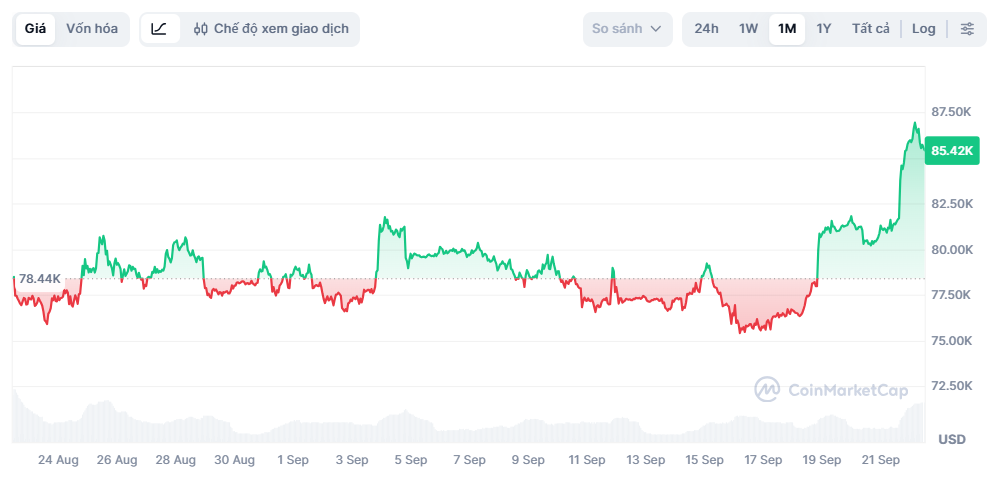Click the USD currency label
This screenshot has width=1001, height=487.
952,439
